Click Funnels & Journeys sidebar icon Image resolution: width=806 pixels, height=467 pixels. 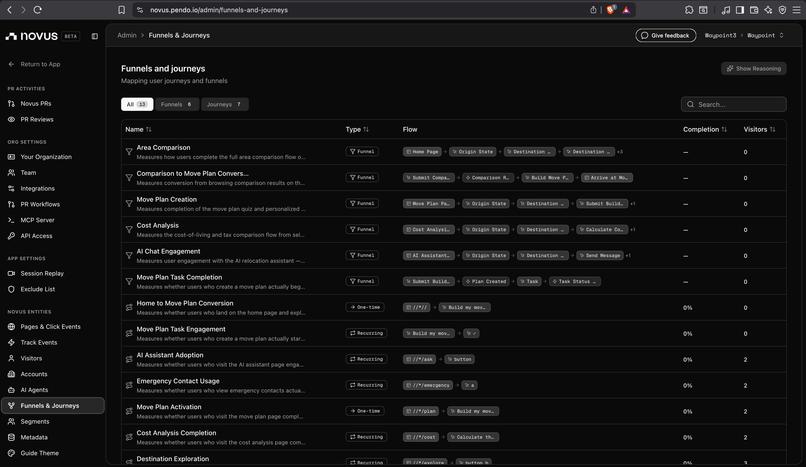(11, 405)
